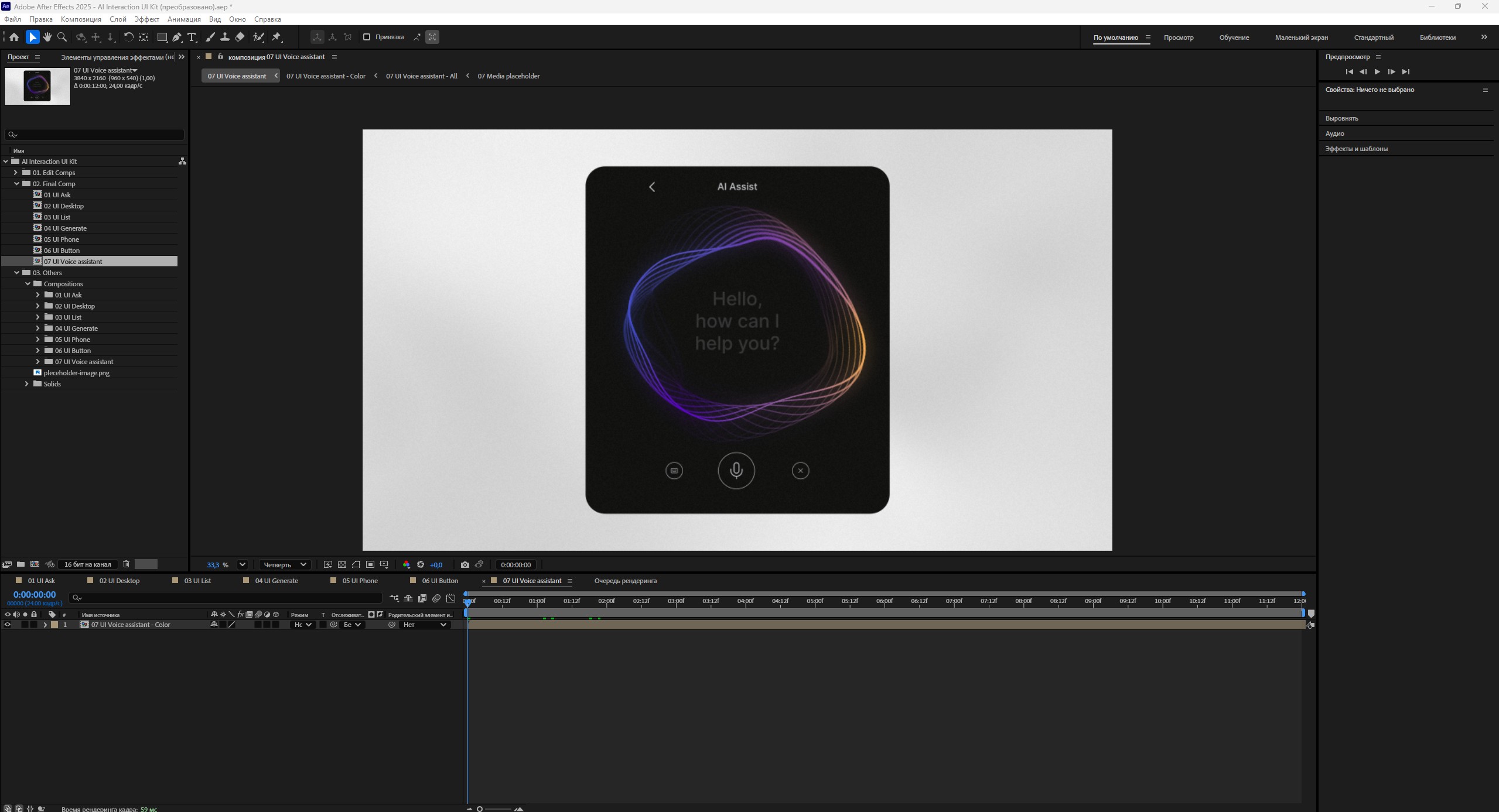The height and width of the screenshot is (812, 1499).
Task: Click the snapshot camera icon
Action: coord(465,564)
